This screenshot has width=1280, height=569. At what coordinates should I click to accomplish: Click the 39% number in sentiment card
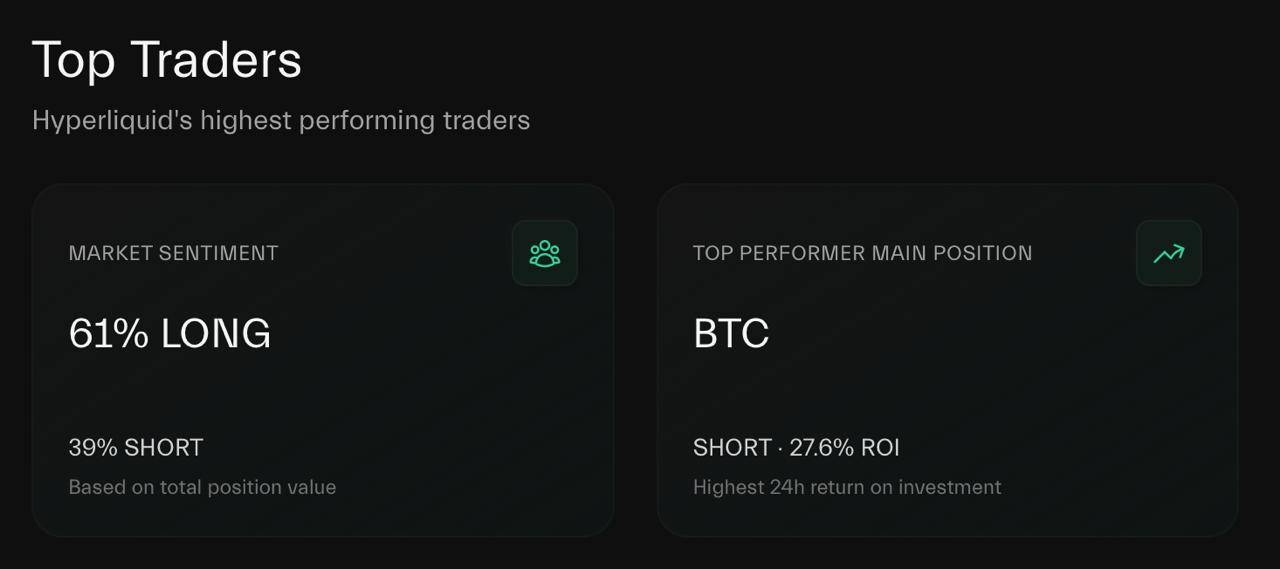pos(93,447)
